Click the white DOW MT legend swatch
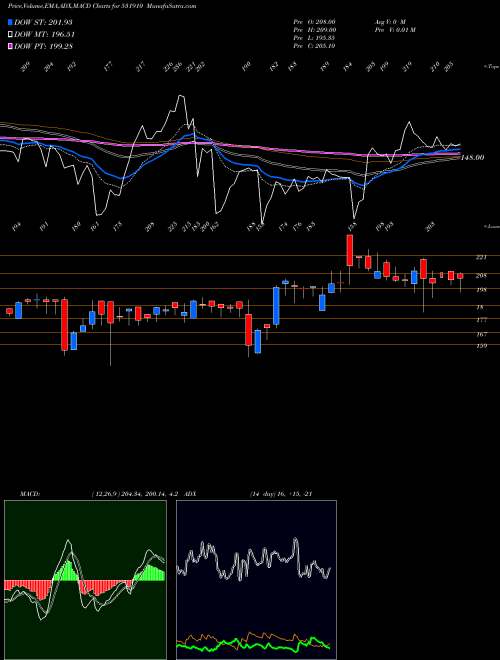 coord(10,34)
